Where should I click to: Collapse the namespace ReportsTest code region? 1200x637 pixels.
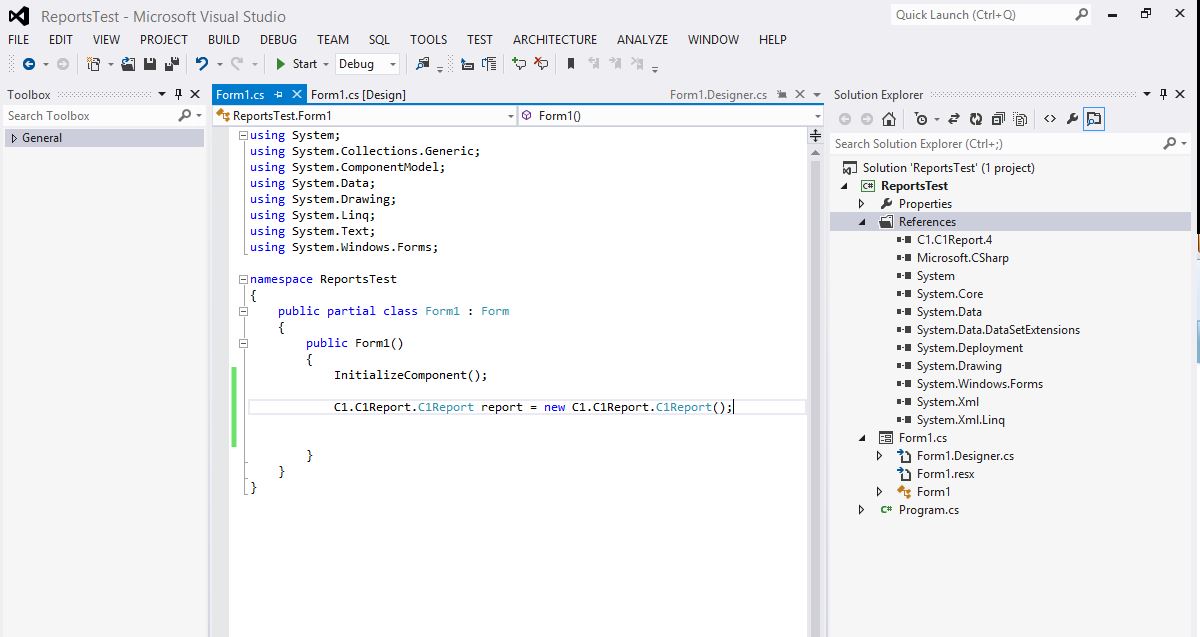point(244,279)
